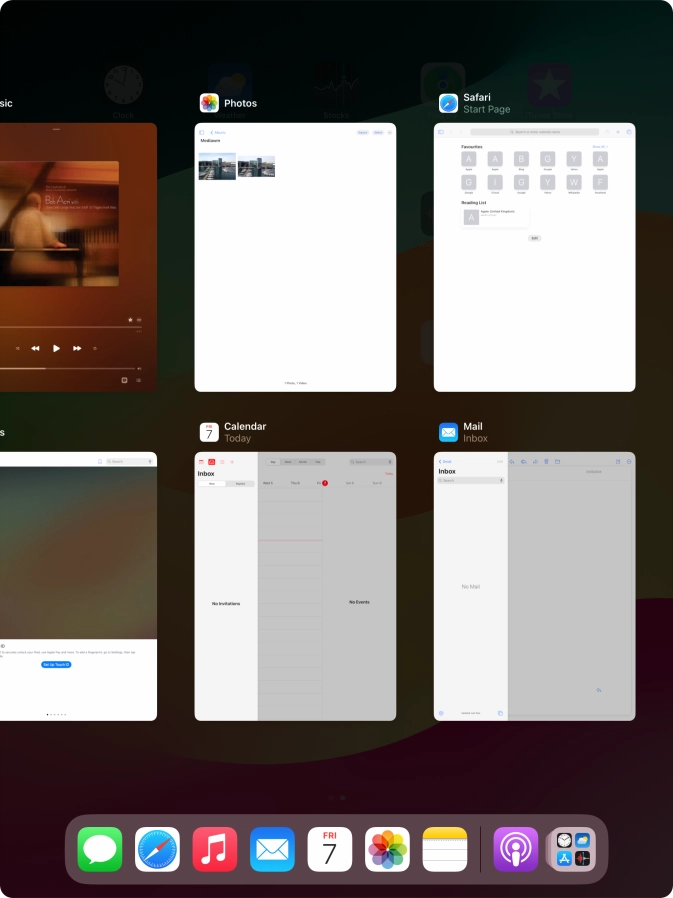Launch Safari from the dock
This screenshot has width=673, height=898.
click(158, 849)
